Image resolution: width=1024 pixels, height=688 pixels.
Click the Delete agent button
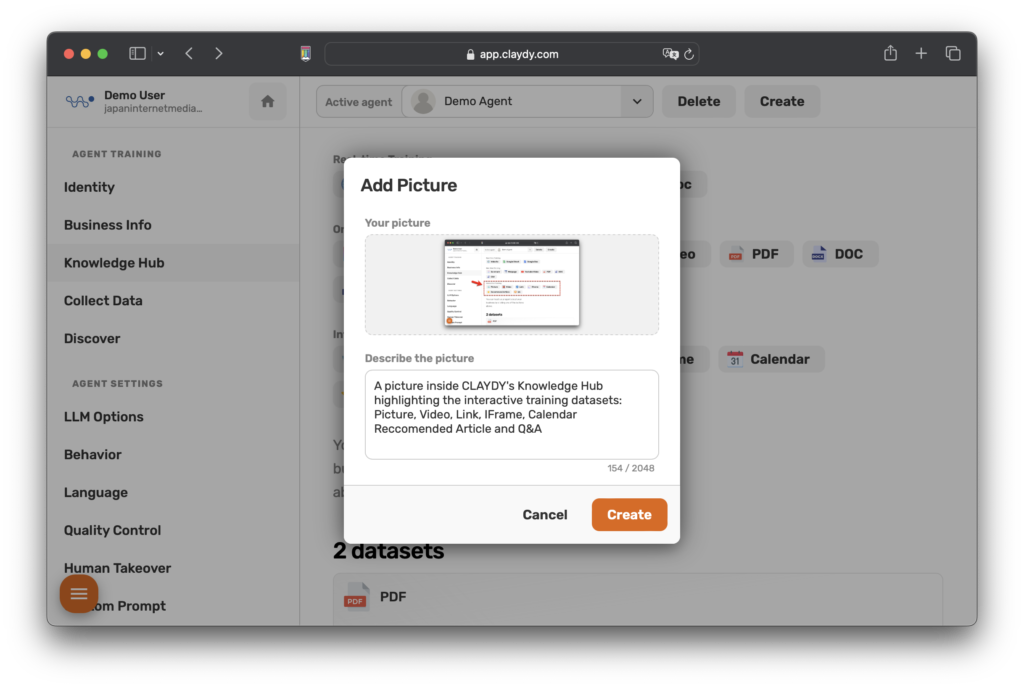pos(698,101)
